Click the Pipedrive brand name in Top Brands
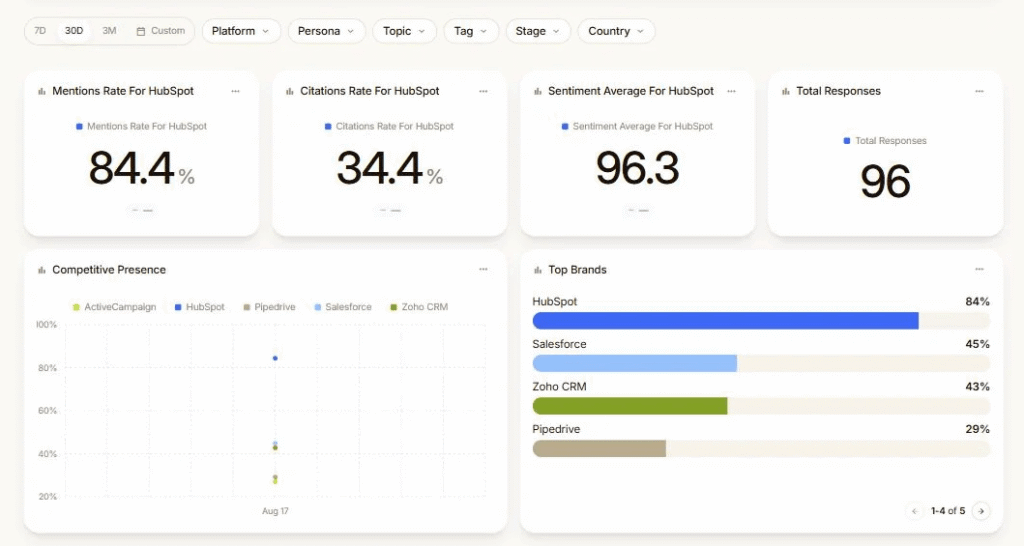The width and height of the screenshot is (1024, 546). (556, 428)
